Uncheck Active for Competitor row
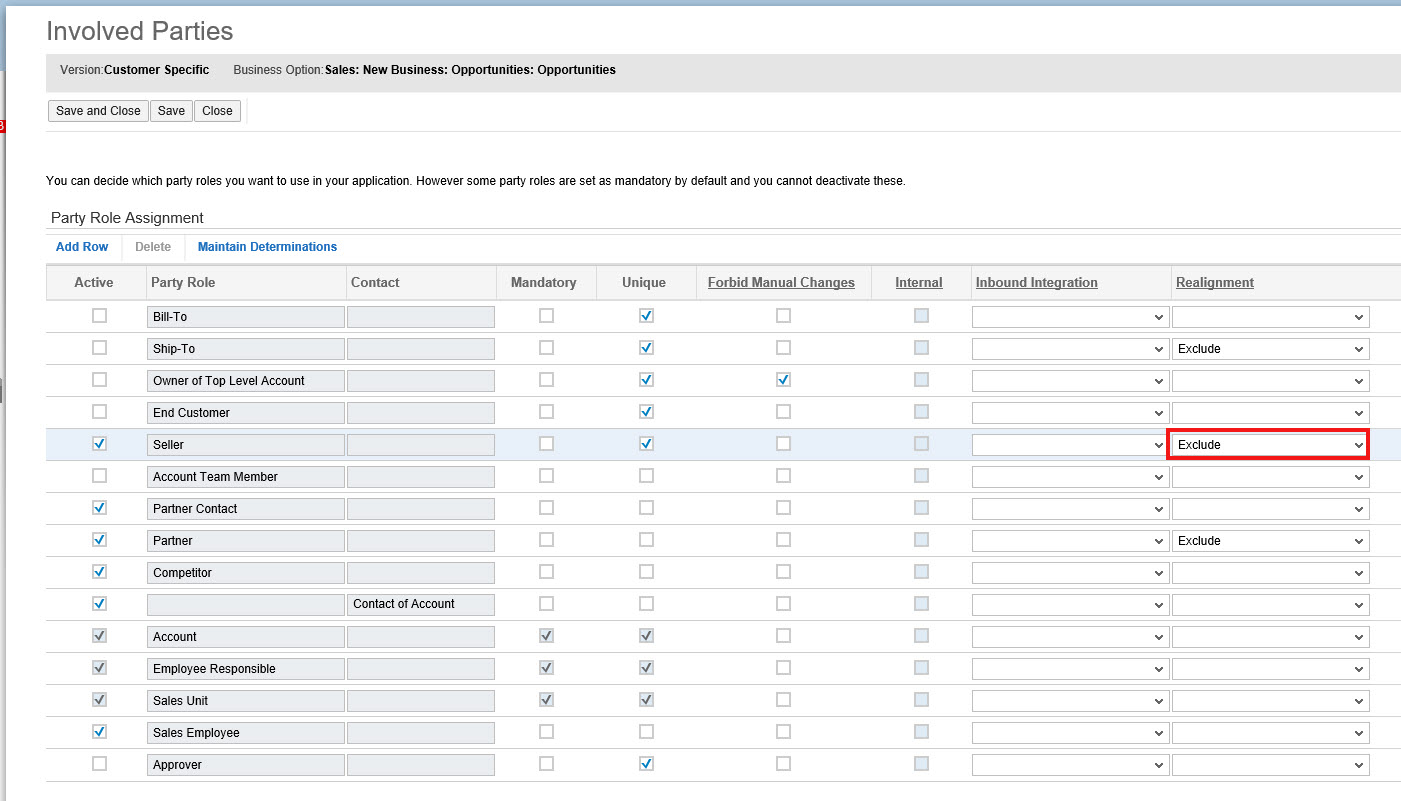The width and height of the screenshot is (1401, 801). click(x=99, y=571)
